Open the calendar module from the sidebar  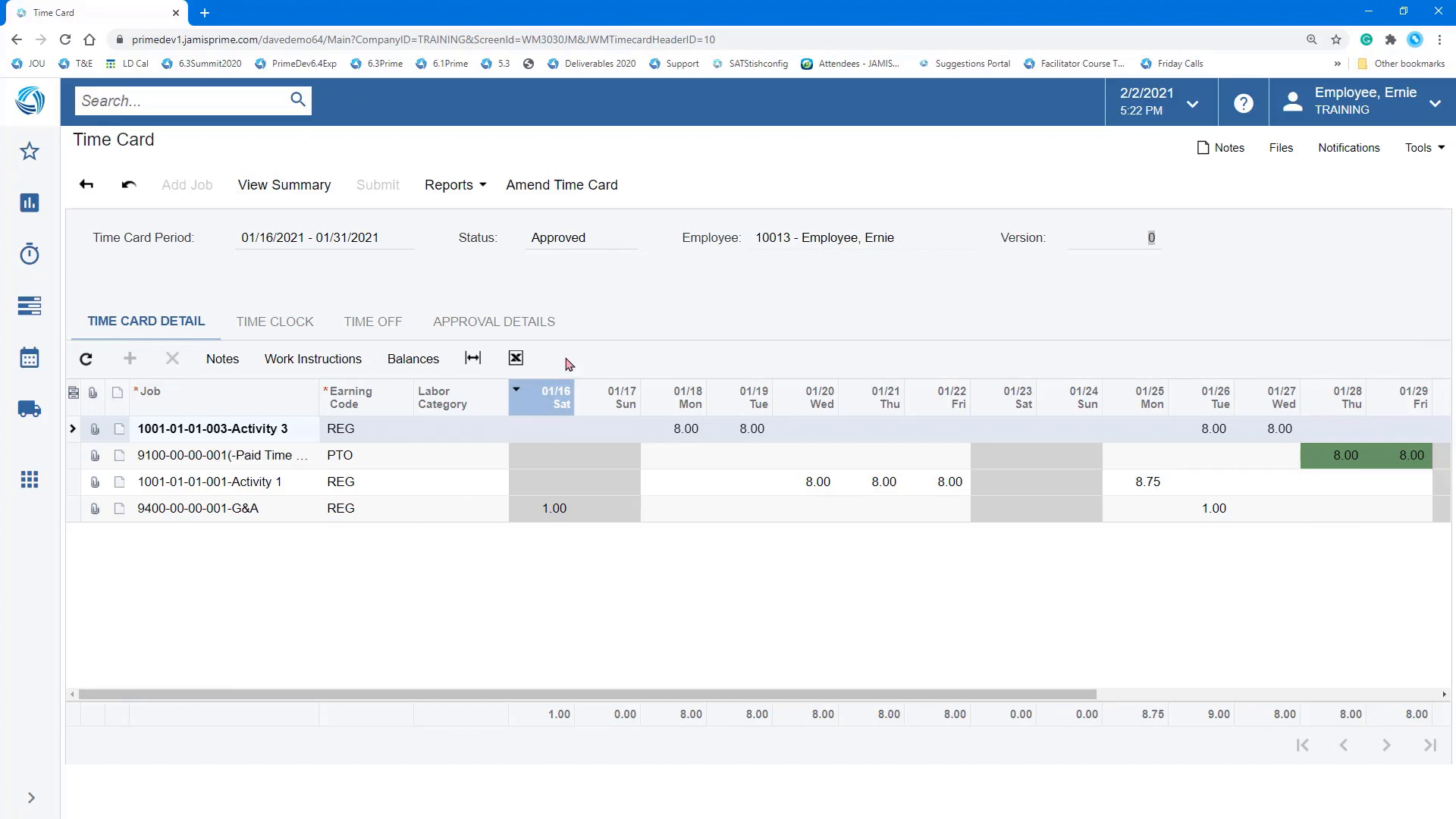click(29, 357)
